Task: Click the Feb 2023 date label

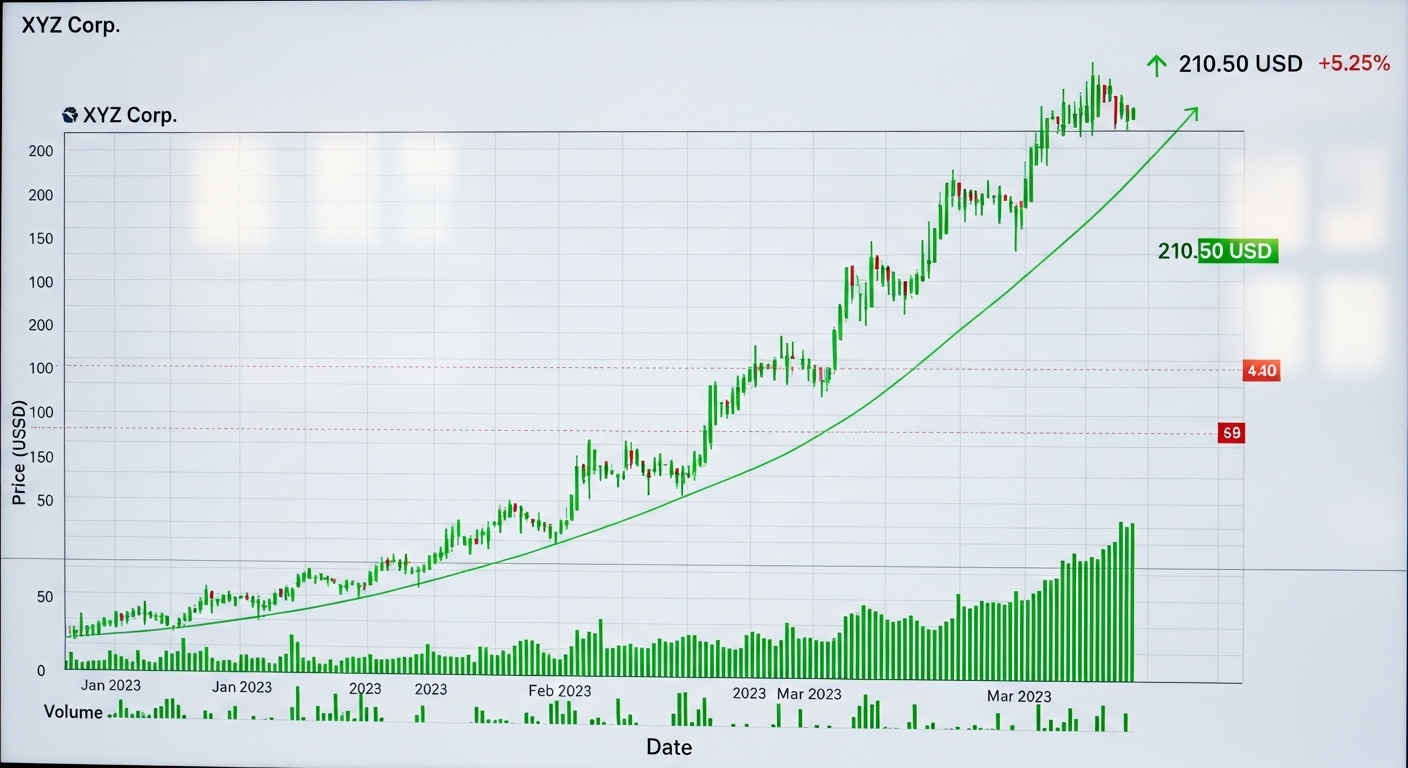Action: click(560, 691)
